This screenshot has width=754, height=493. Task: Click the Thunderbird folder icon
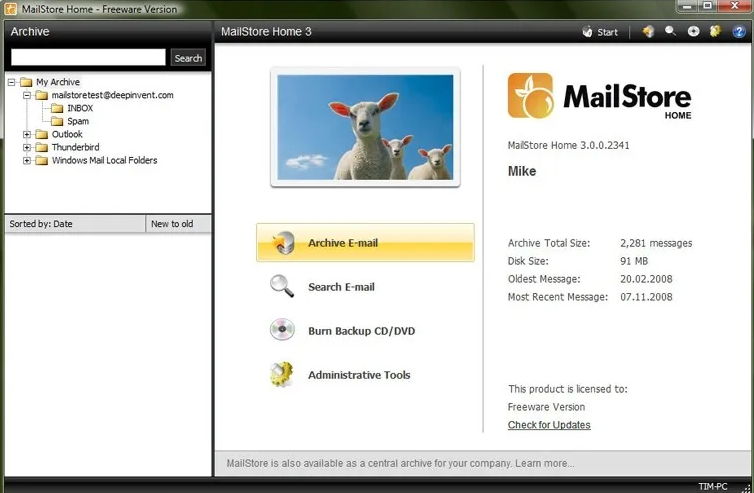click(42, 147)
